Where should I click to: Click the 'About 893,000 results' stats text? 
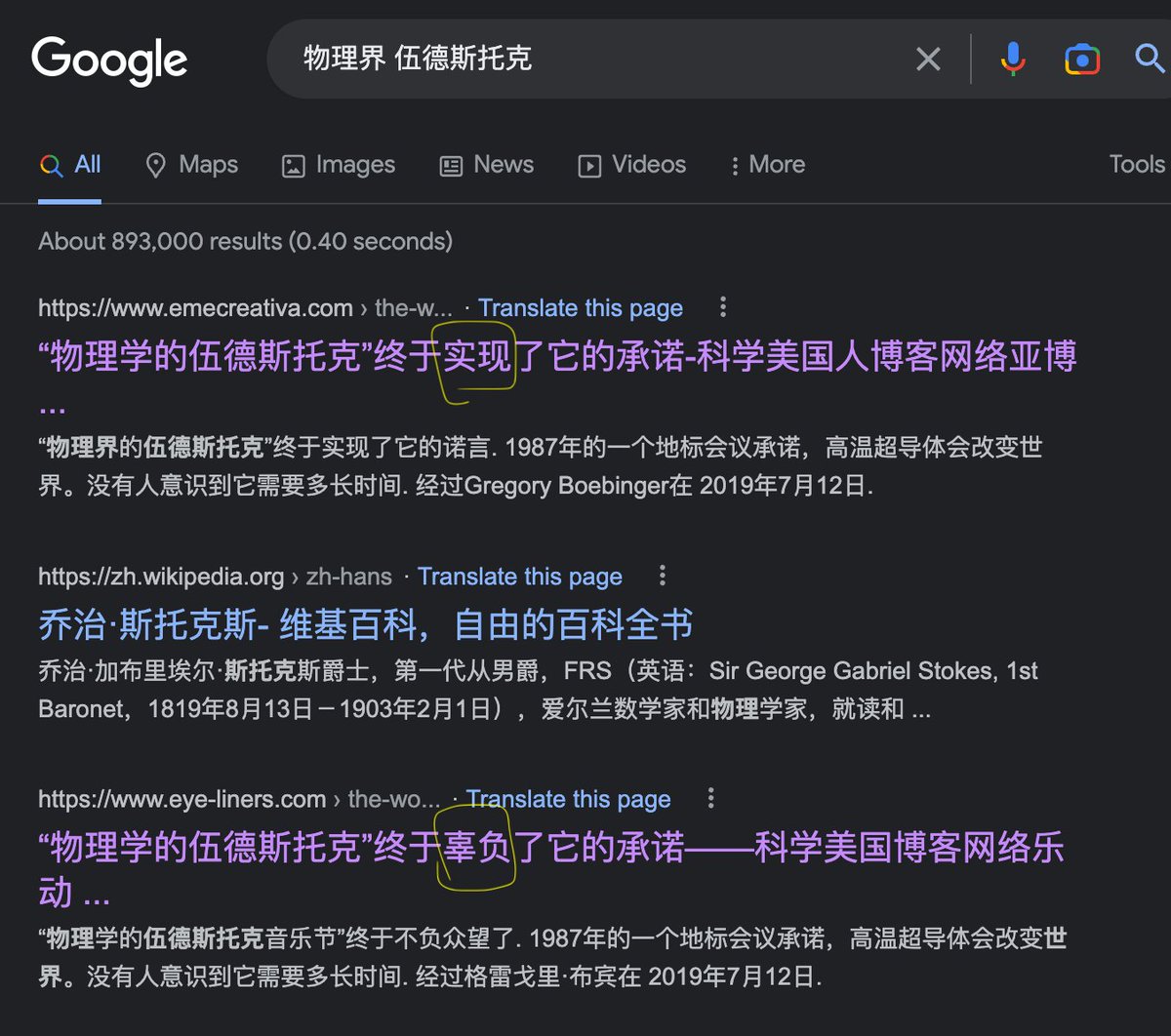[x=245, y=241]
